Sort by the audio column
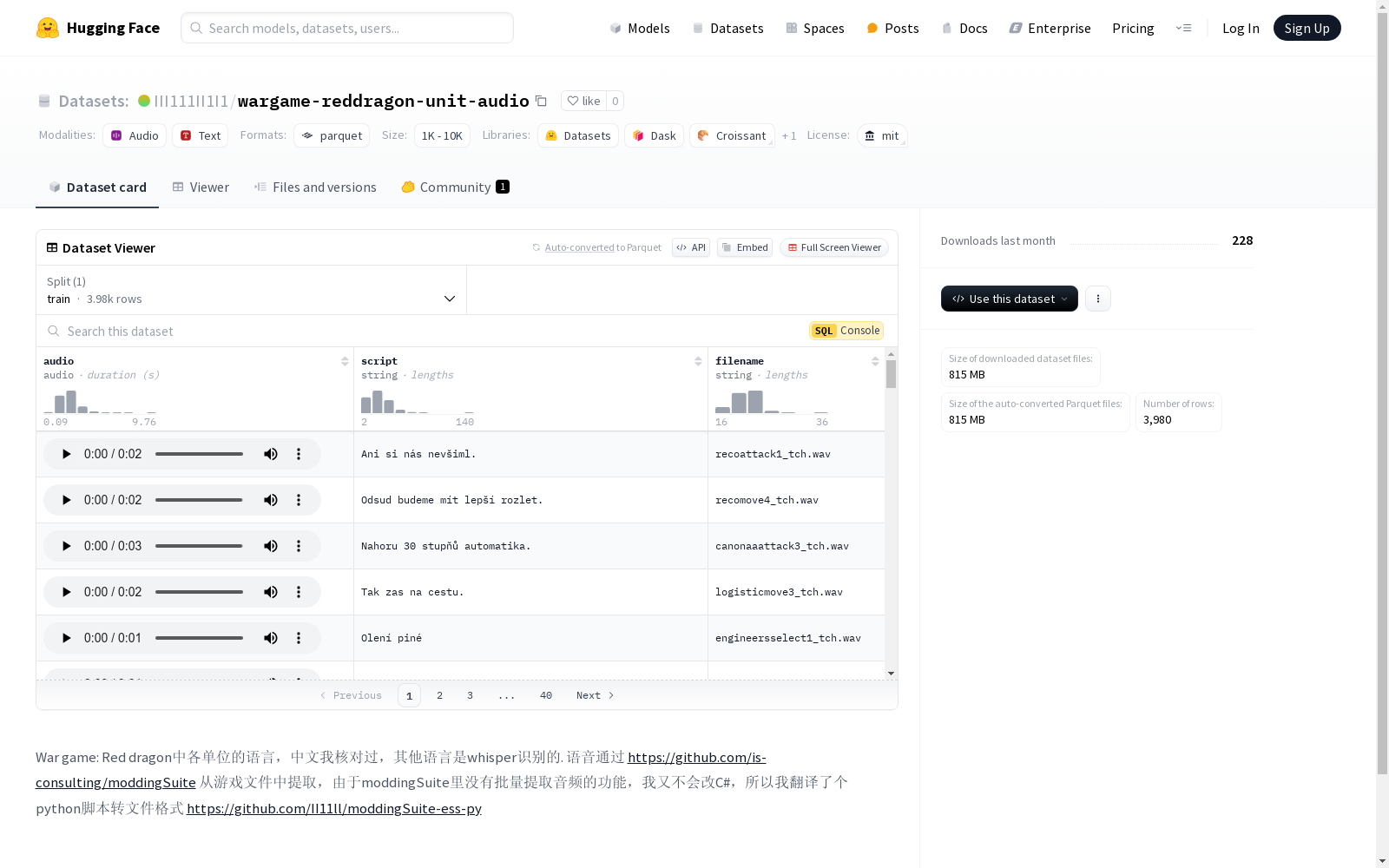 (x=345, y=361)
